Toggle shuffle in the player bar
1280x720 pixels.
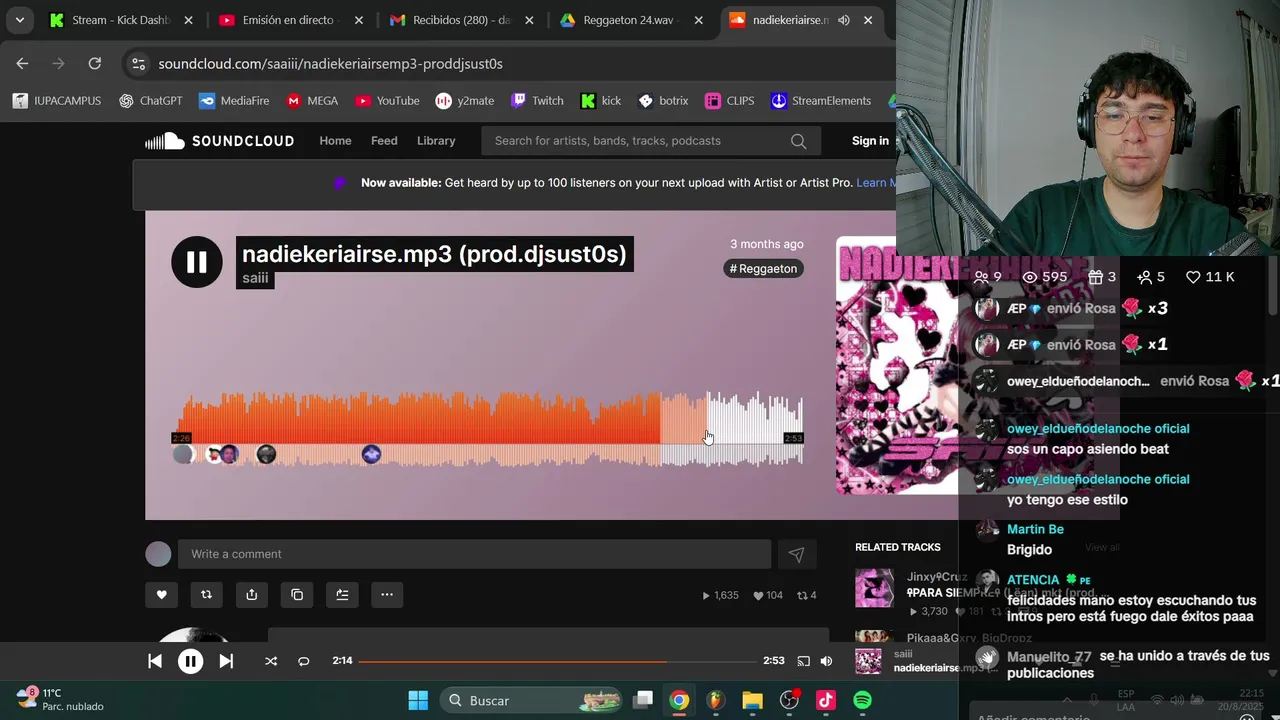pyautogui.click(x=271, y=661)
